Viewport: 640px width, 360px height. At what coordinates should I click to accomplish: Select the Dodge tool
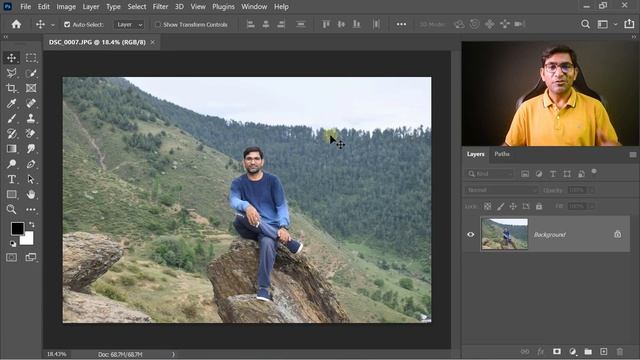(11, 164)
